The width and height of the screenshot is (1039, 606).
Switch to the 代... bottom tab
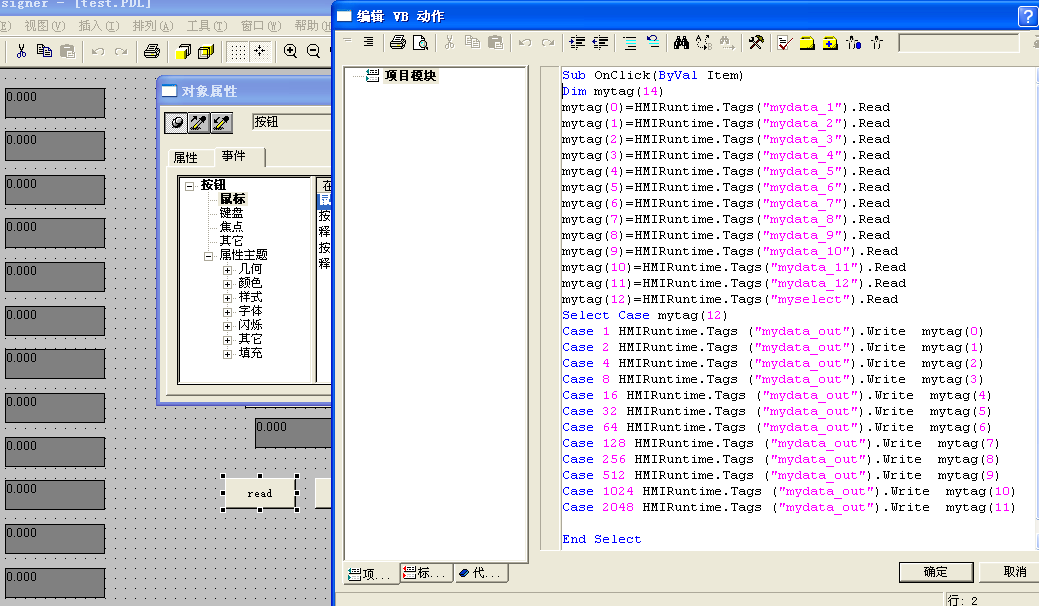click(x=481, y=573)
